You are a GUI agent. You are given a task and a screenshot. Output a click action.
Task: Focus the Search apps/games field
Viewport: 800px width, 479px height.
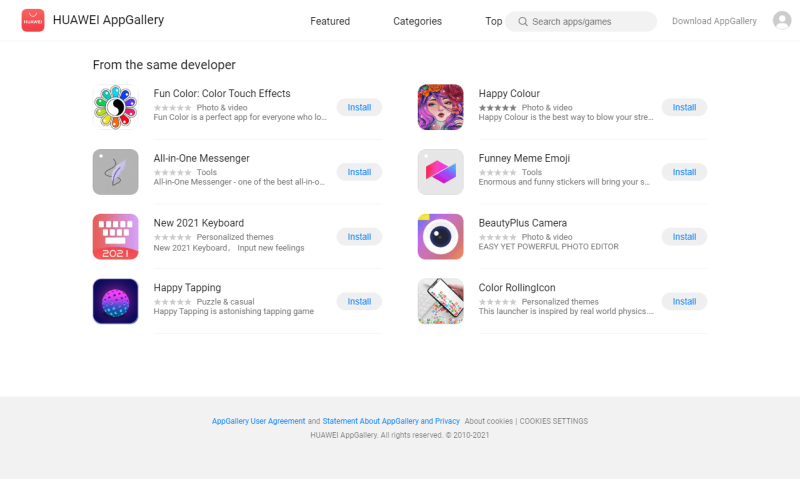point(581,21)
